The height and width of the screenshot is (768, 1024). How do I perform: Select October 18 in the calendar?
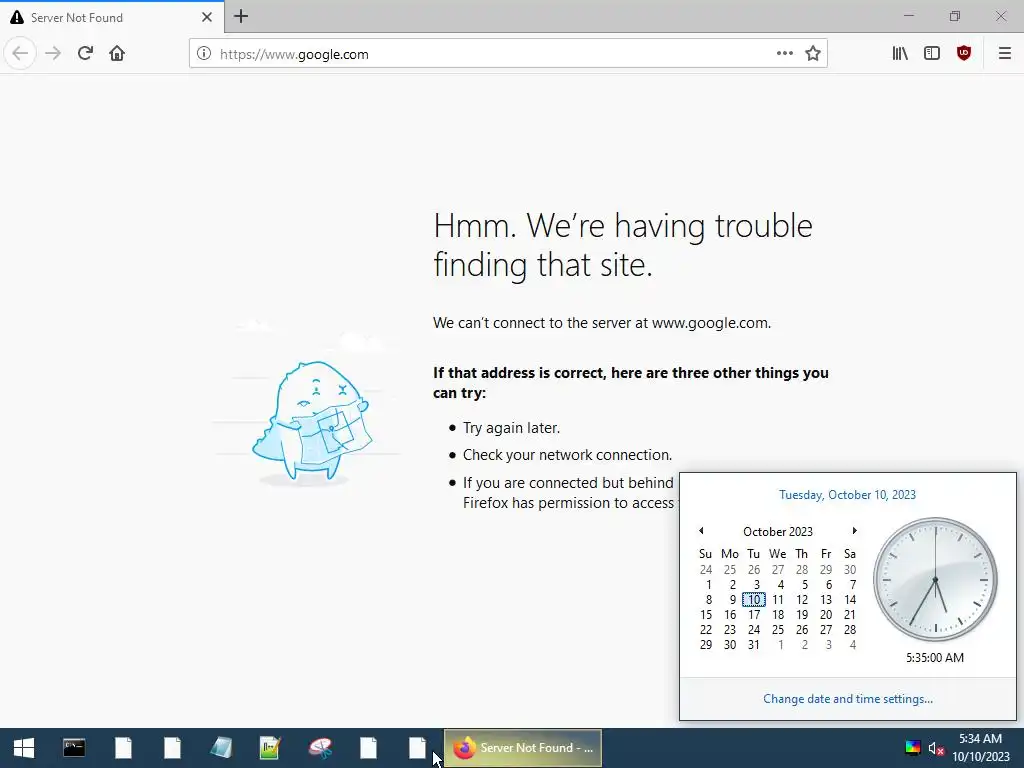(x=778, y=615)
